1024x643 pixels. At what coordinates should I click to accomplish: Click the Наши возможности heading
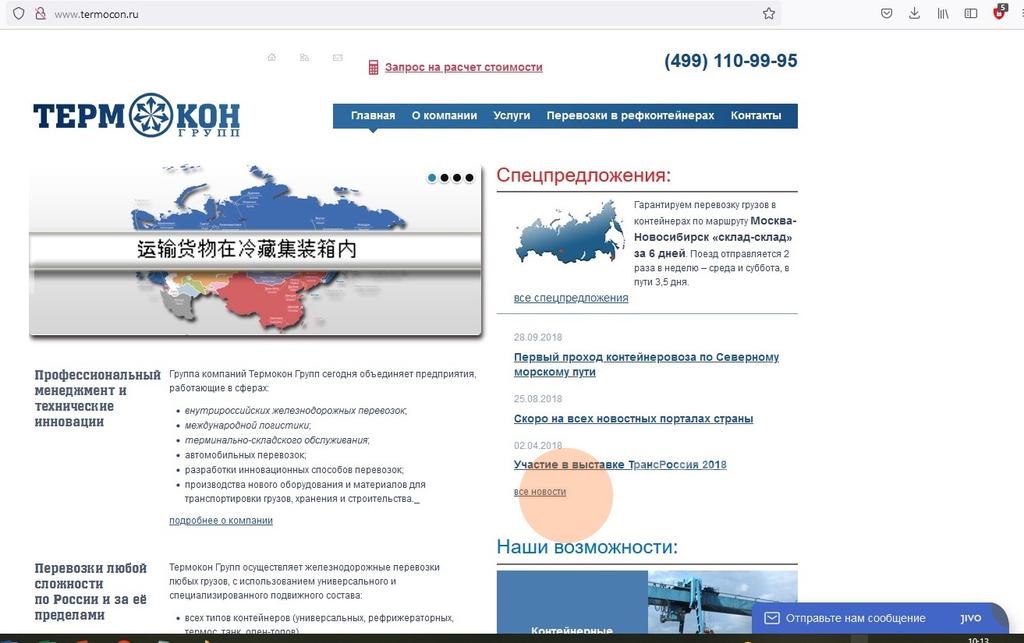(587, 546)
